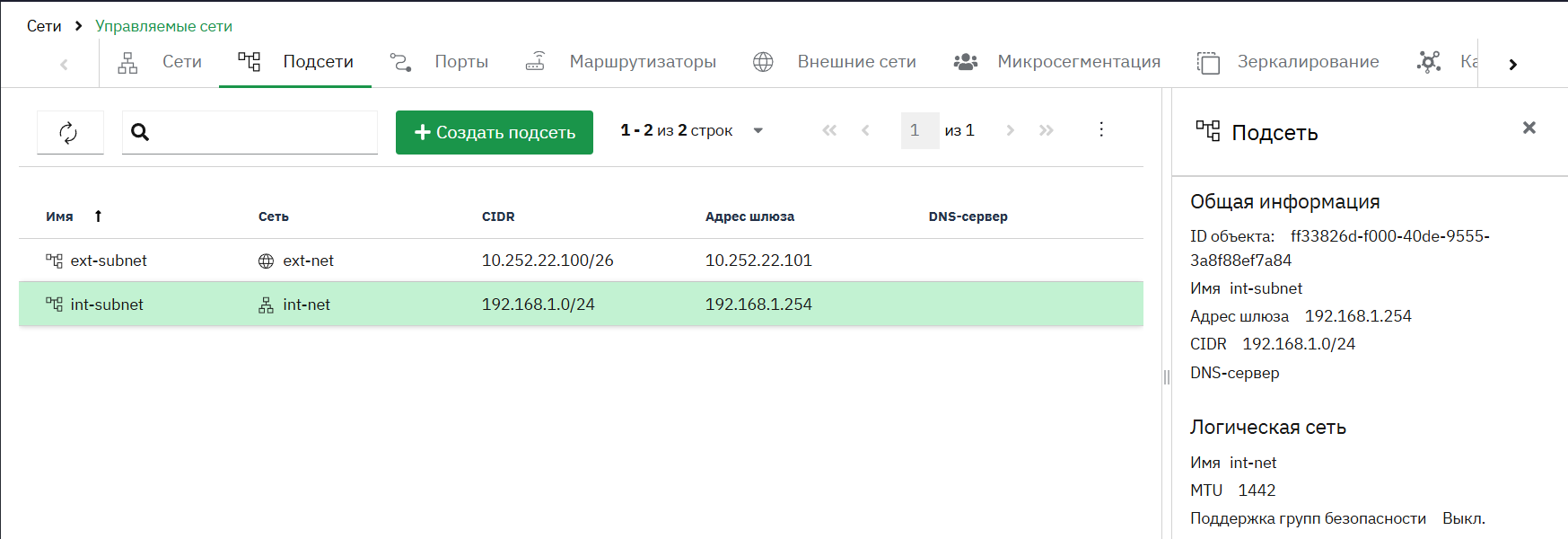The width and height of the screenshot is (1568, 539).
Task: Click the Зеркалирование tab icon
Action: click(x=1208, y=62)
